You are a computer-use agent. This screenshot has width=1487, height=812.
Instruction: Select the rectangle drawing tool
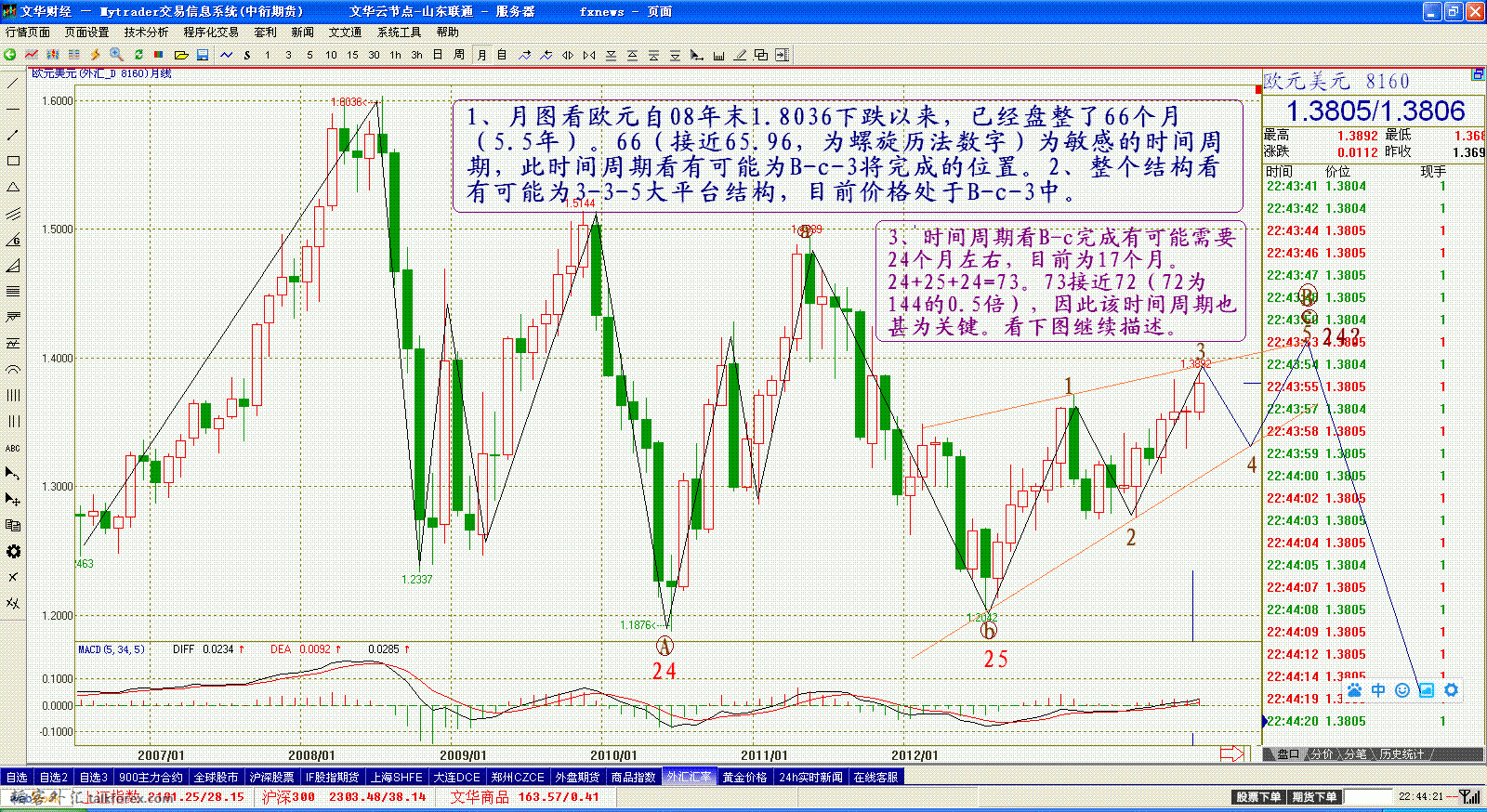point(13,162)
